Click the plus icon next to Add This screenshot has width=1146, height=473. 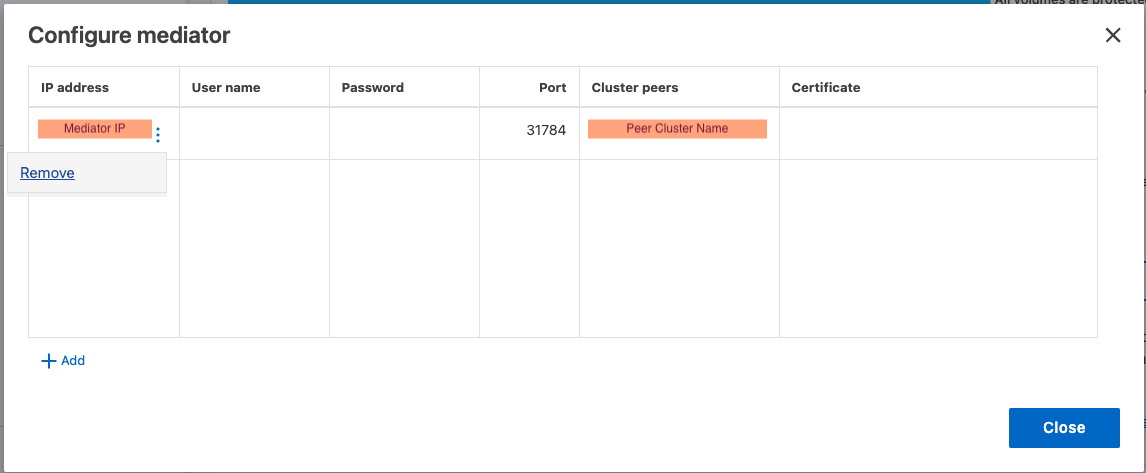pos(48,361)
